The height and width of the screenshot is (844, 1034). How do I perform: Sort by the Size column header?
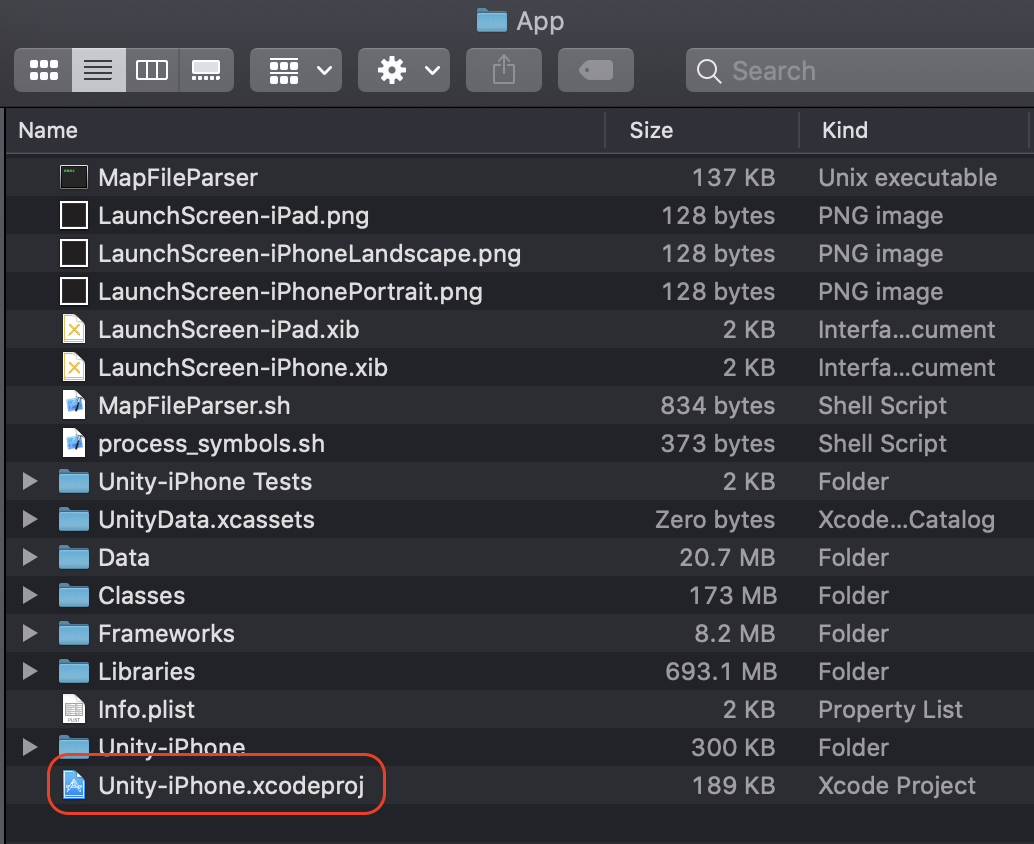pyautogui.click(x=651, y=131)
